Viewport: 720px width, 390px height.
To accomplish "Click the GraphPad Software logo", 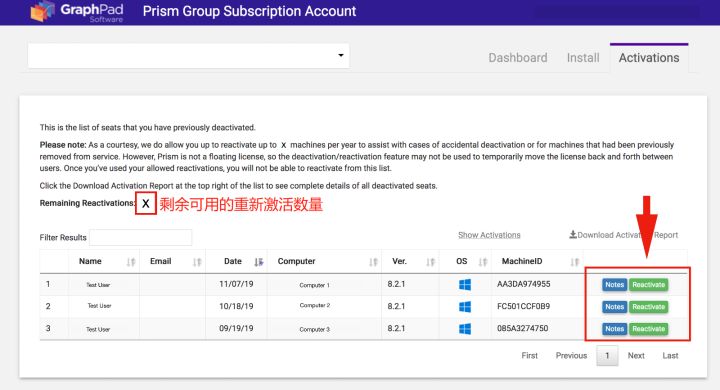I will point(77,11).
